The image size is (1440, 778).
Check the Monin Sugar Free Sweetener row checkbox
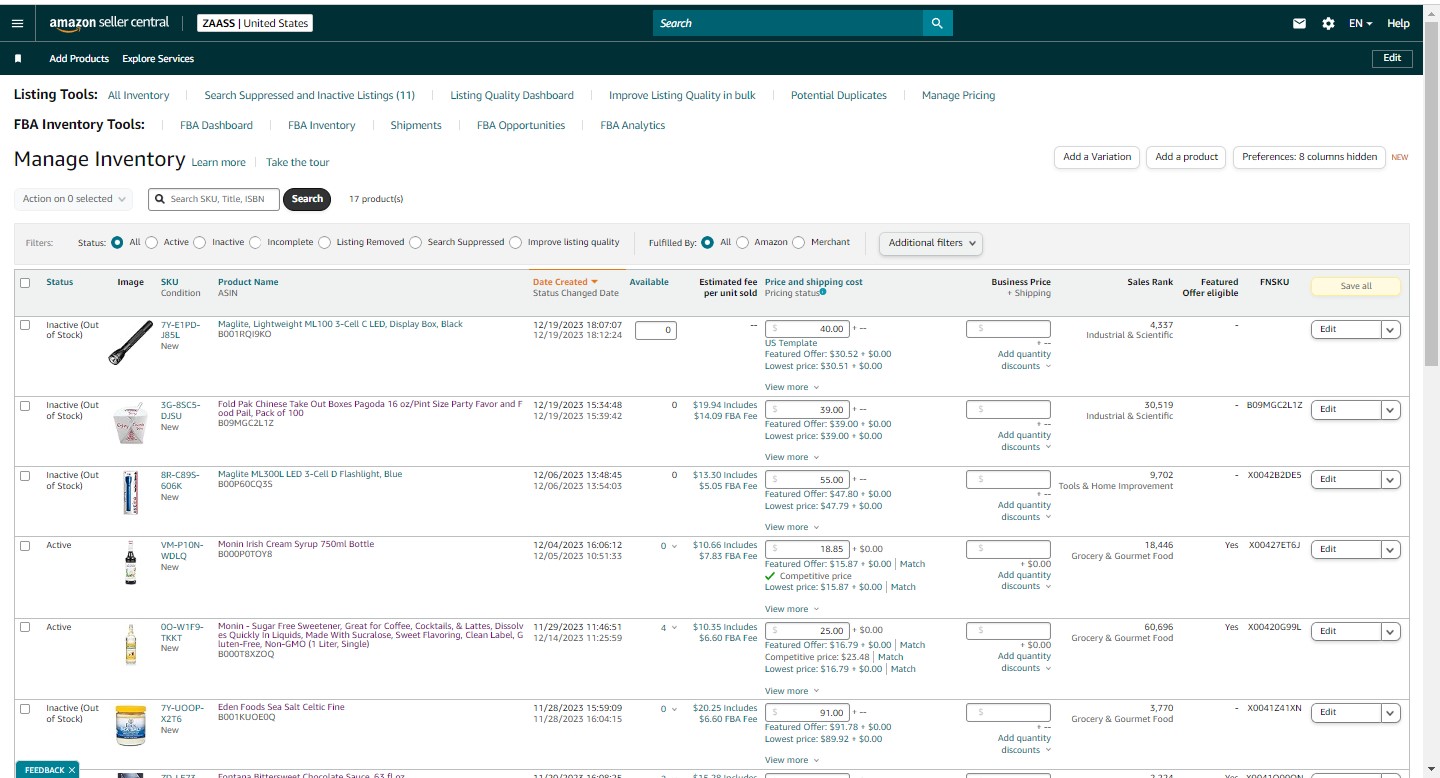coord(25,627)
